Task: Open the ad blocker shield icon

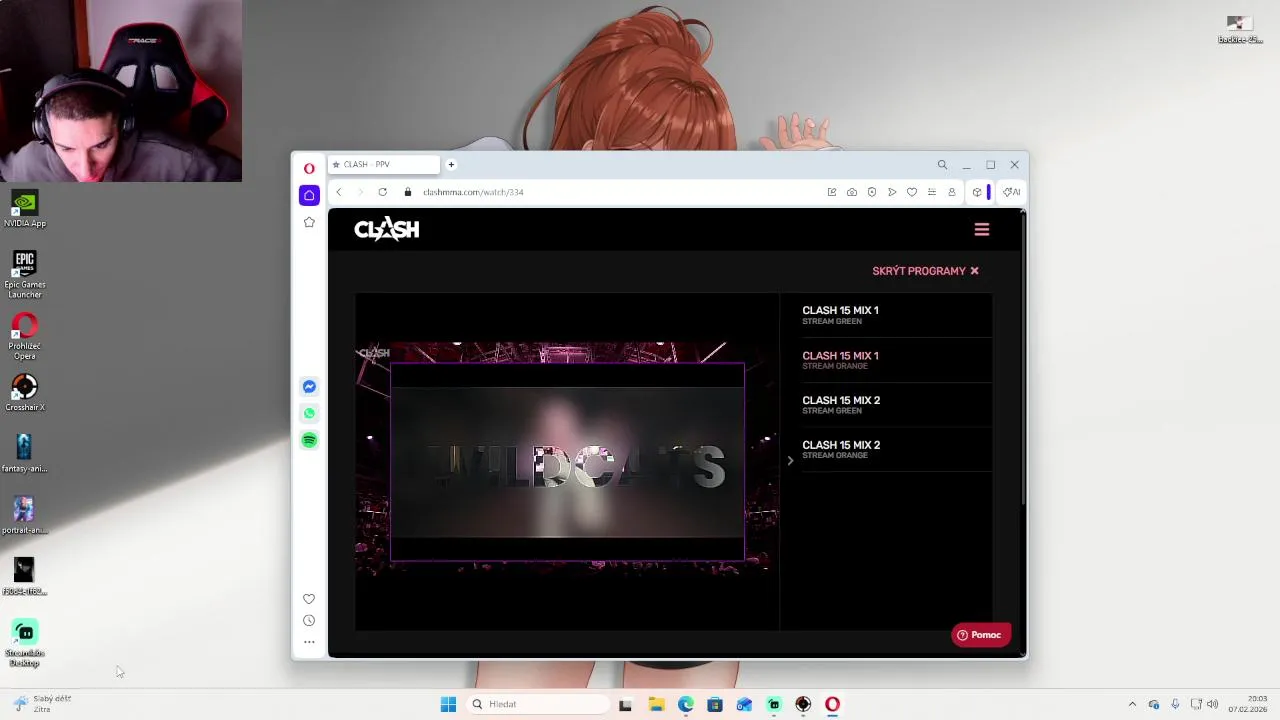Action: click(x=871, y=192)
